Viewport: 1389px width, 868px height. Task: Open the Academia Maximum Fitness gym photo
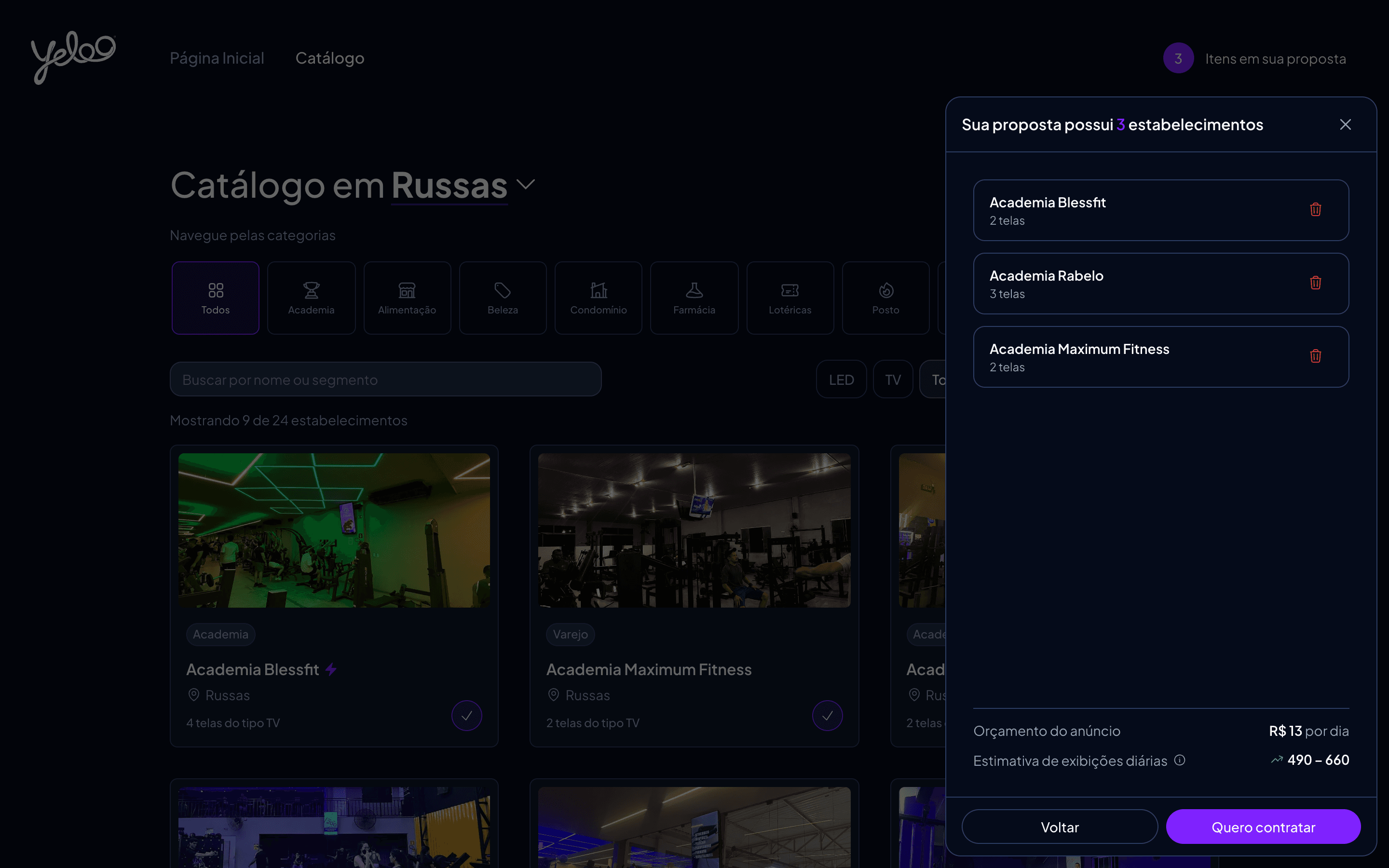(694, 530)
